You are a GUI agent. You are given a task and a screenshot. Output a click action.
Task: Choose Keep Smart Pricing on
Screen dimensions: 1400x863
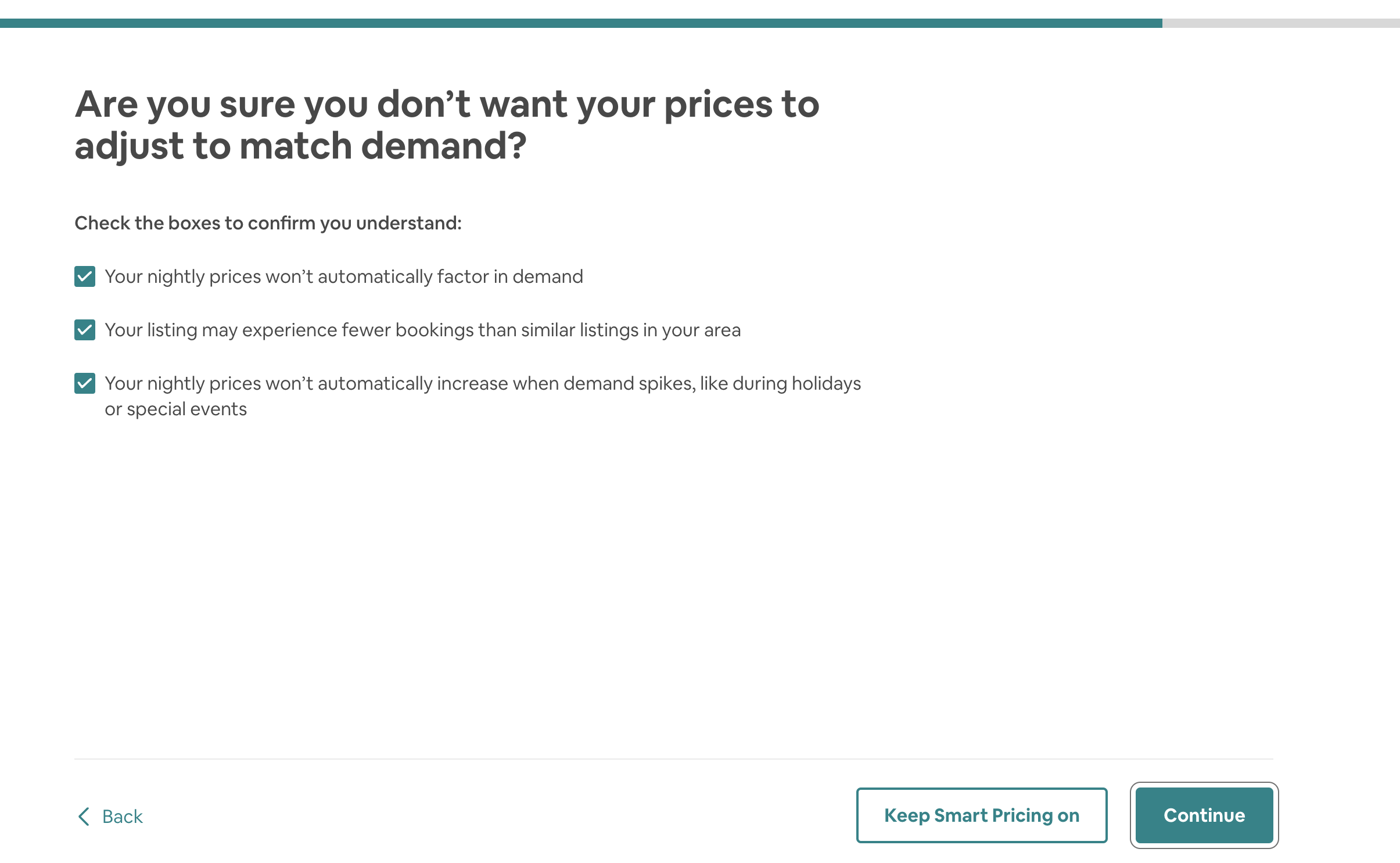click(x=981, y=815)
